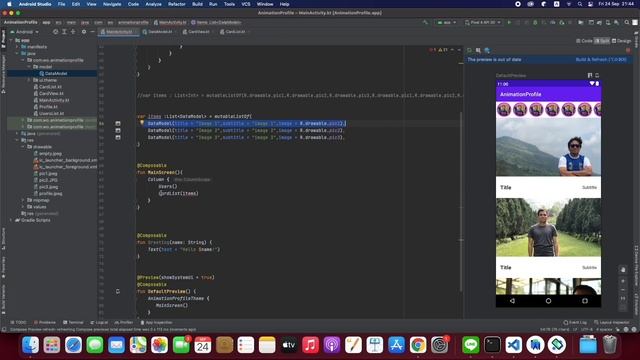Switch to Design editor view
The height and width of the screenshot is (360, 640).
(x=621, y=41)
